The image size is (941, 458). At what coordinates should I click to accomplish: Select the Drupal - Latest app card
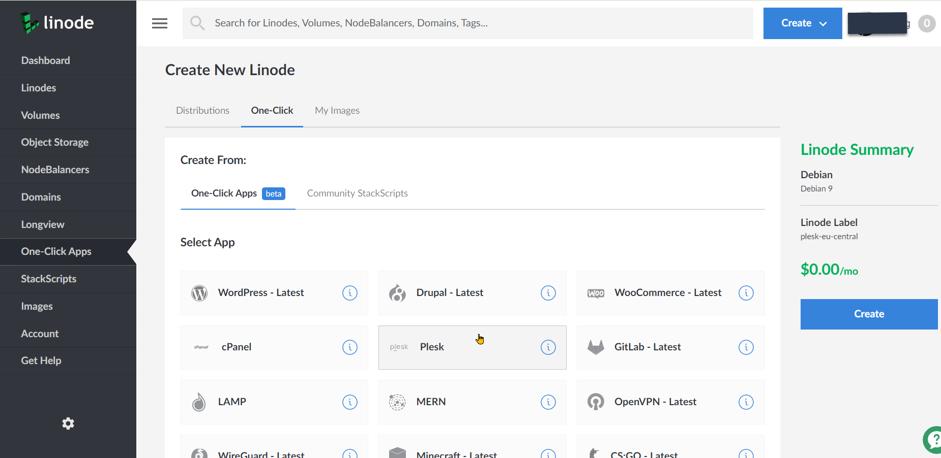(472, 293)
